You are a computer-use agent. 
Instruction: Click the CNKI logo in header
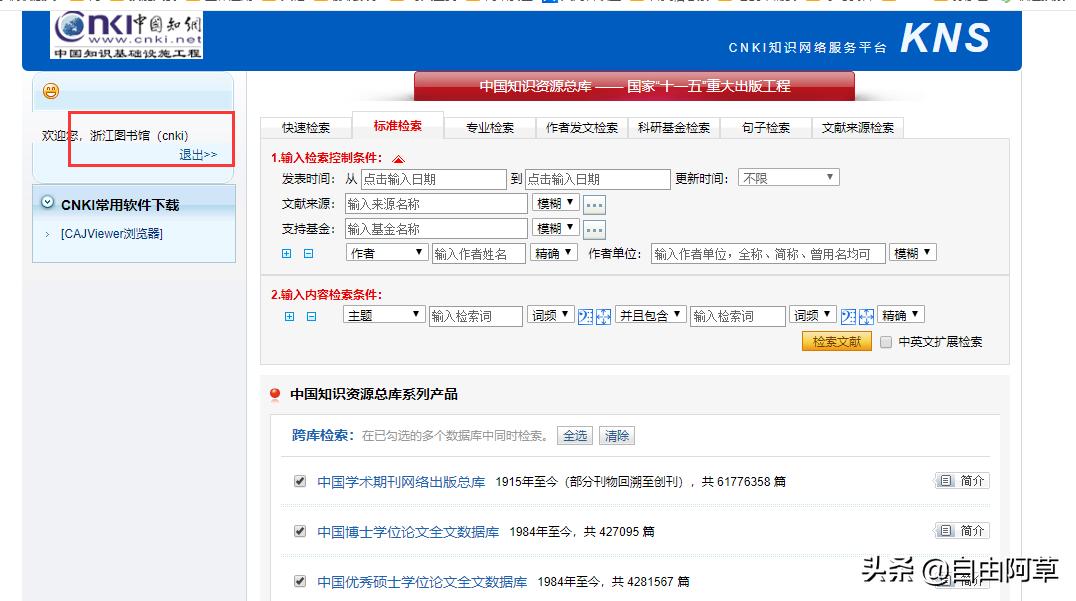[127, 34]
